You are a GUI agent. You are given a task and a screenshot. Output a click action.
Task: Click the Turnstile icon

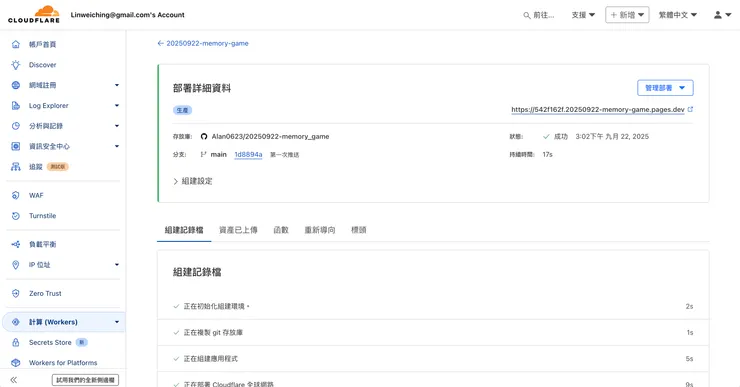tap(16, 216)
